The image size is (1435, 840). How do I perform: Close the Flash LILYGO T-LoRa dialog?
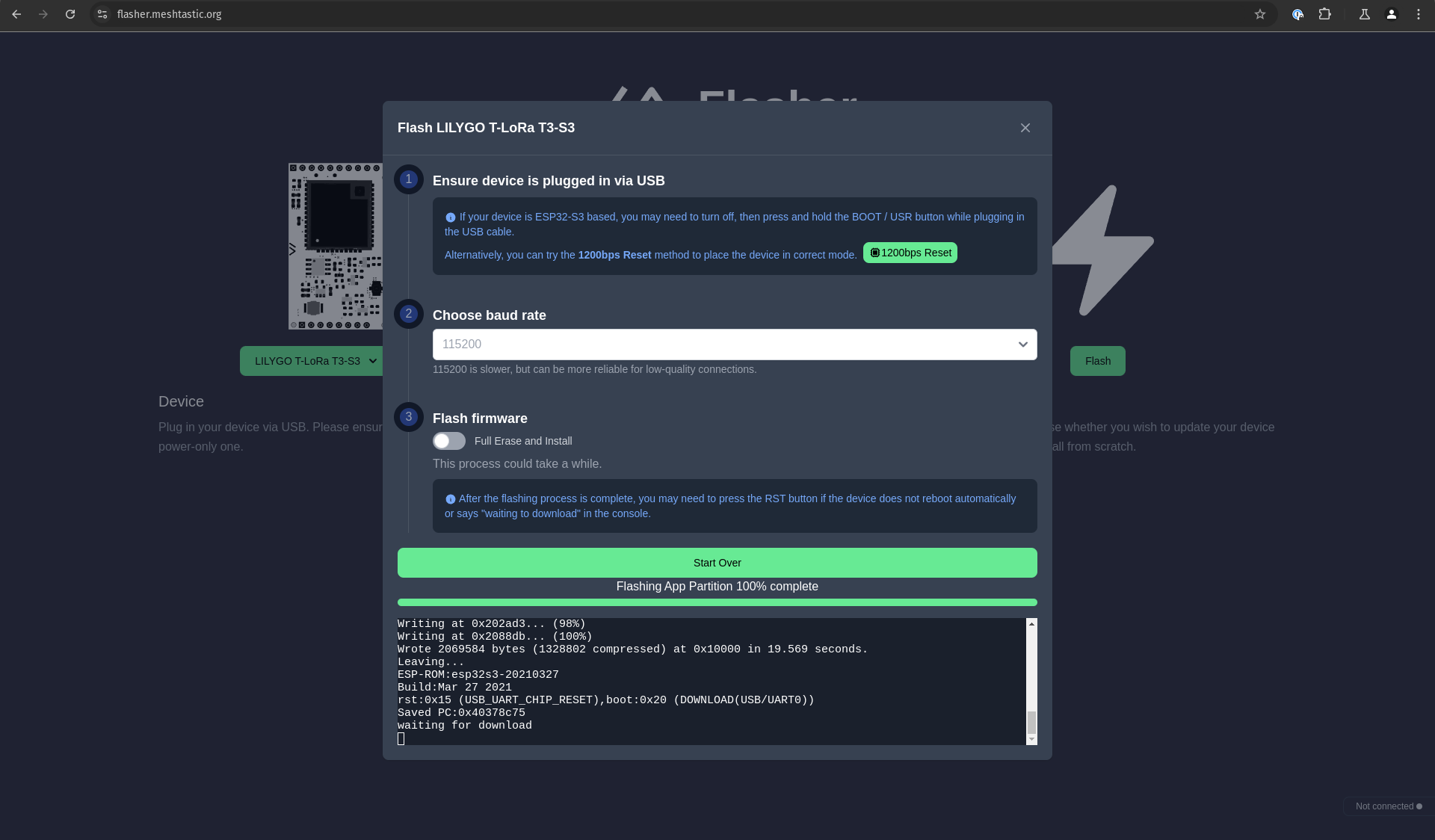coord(1025,128)
